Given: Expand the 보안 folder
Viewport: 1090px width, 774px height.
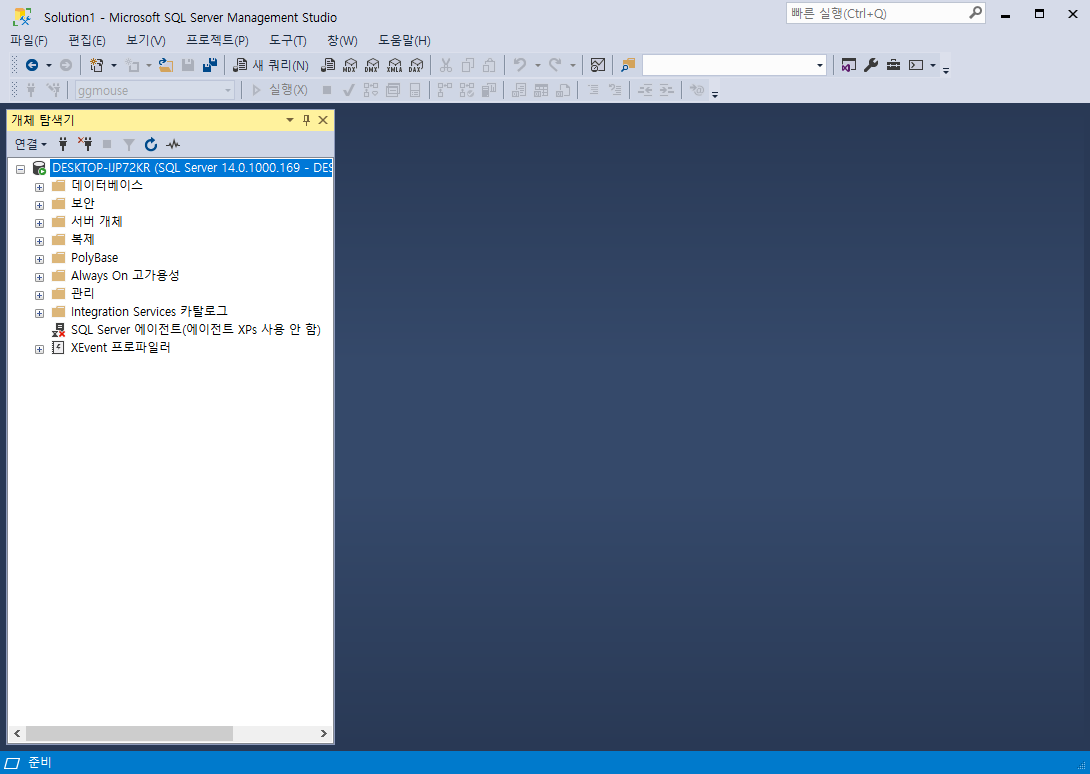Looking at the screenshot, I should pos(40,205).
